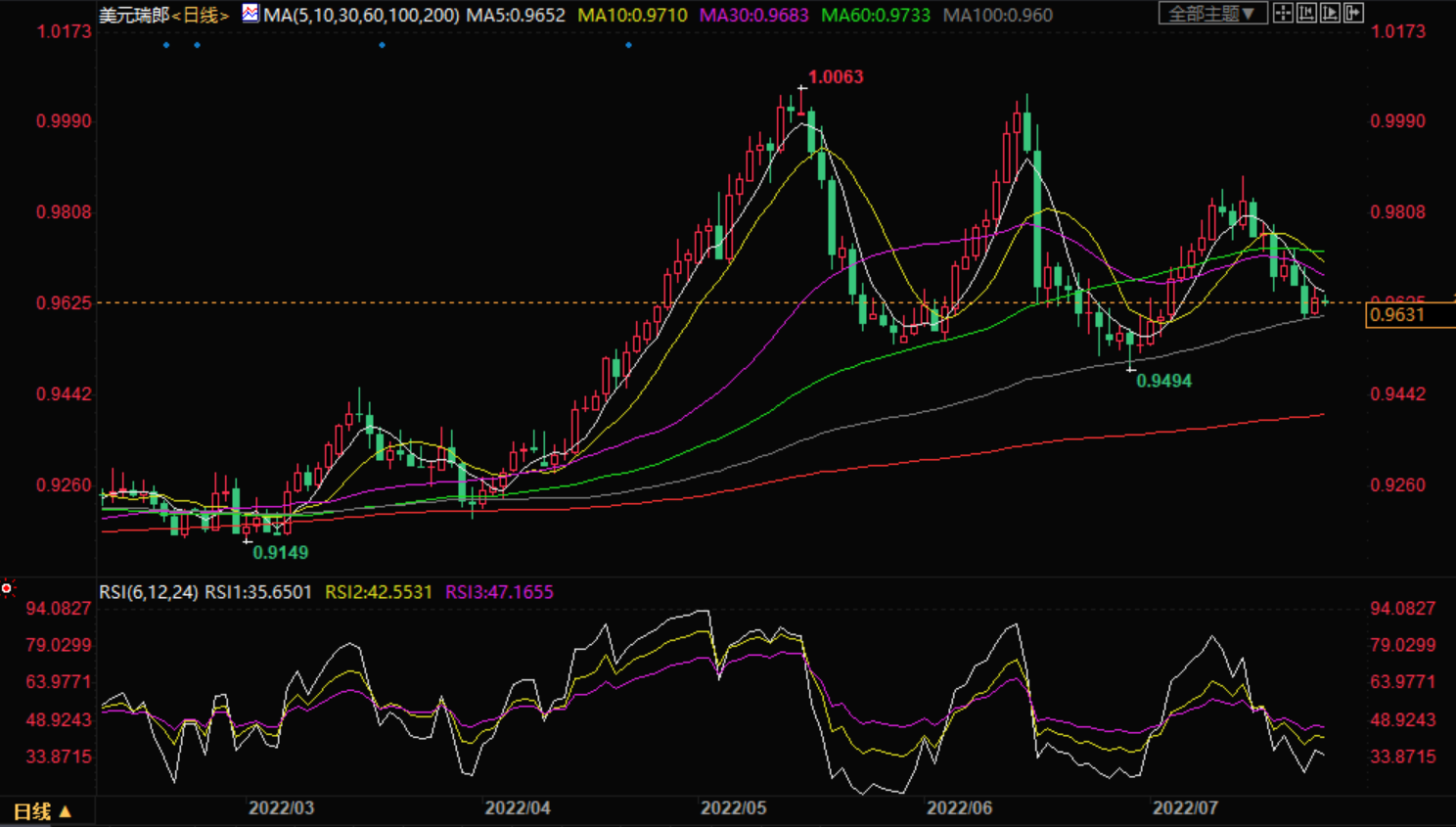This screenshot has width=1456, height=827.
Task: Click the 0.9631 current price tag
Action: [x=1397, y=315]
